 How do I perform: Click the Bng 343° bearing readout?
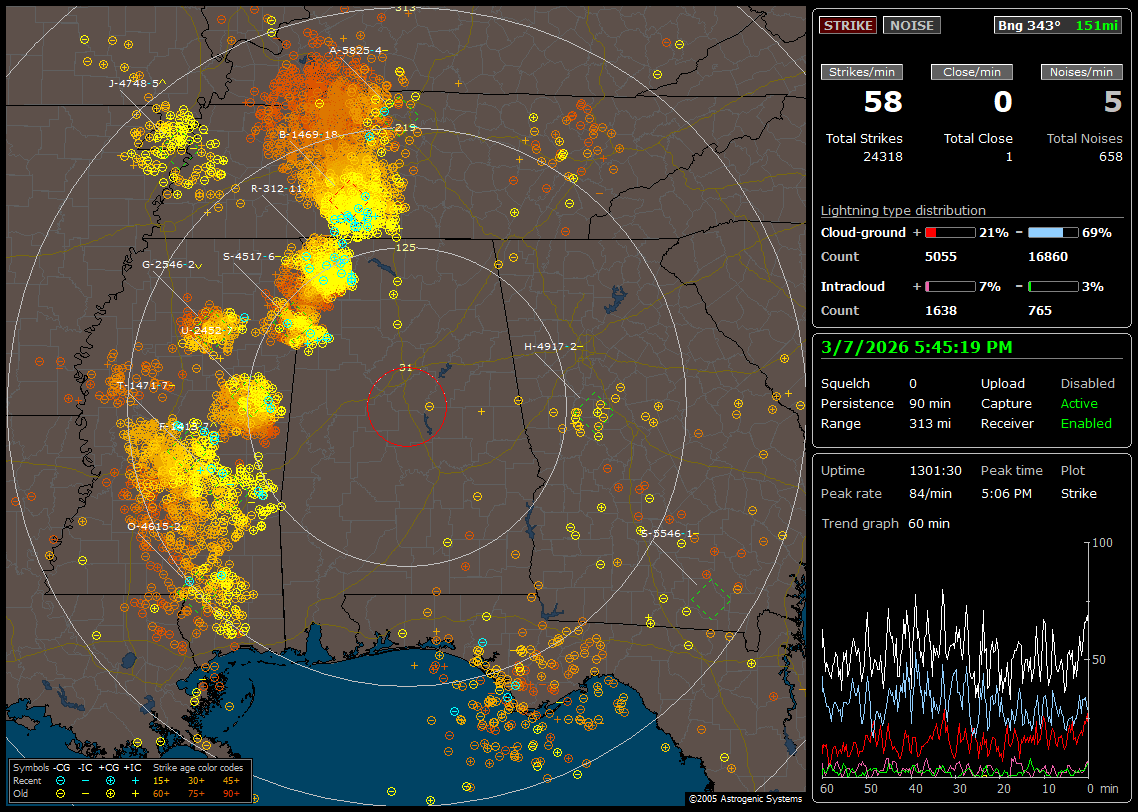pos(1029,26)
